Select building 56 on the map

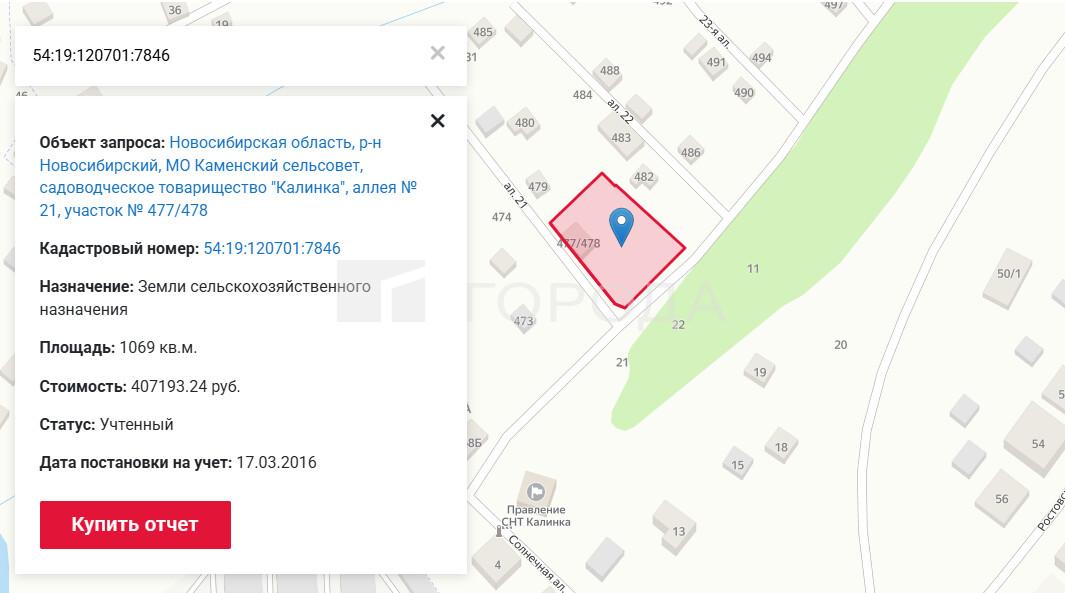(x=1002, y=499)
